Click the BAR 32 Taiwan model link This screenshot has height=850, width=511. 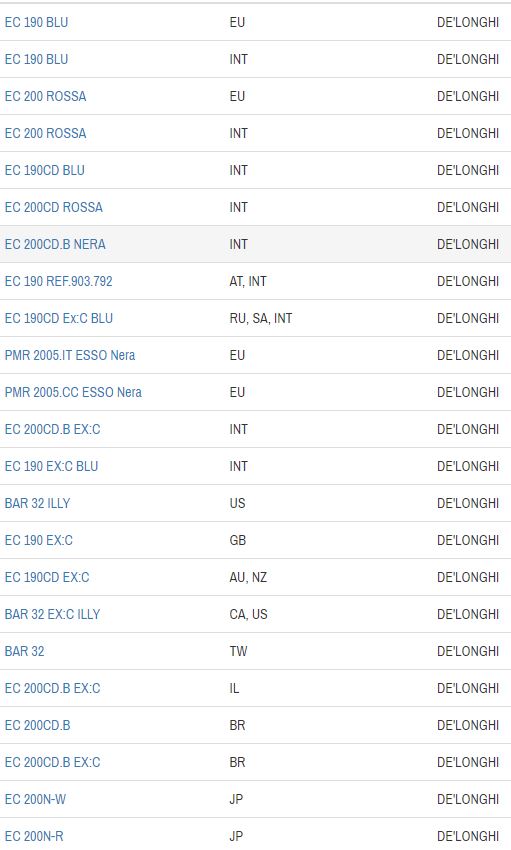24,651
